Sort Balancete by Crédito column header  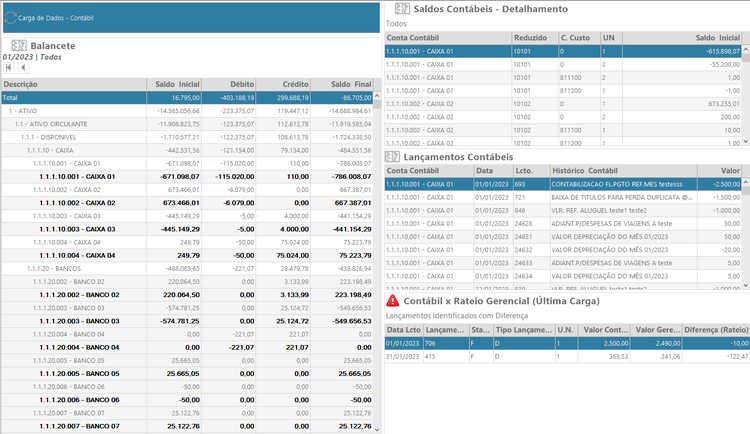click(x=283, y=84)
